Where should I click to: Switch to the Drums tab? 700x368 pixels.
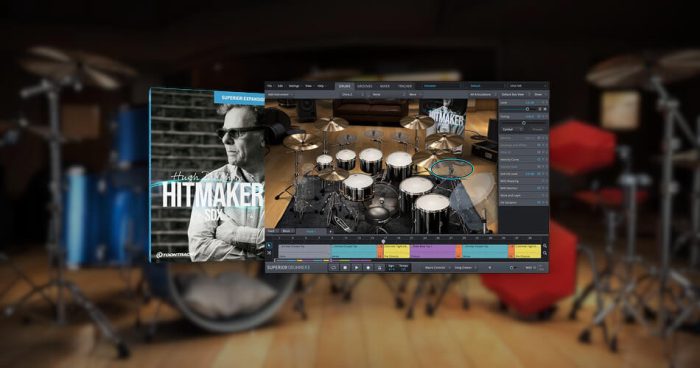tap(345, 86)
